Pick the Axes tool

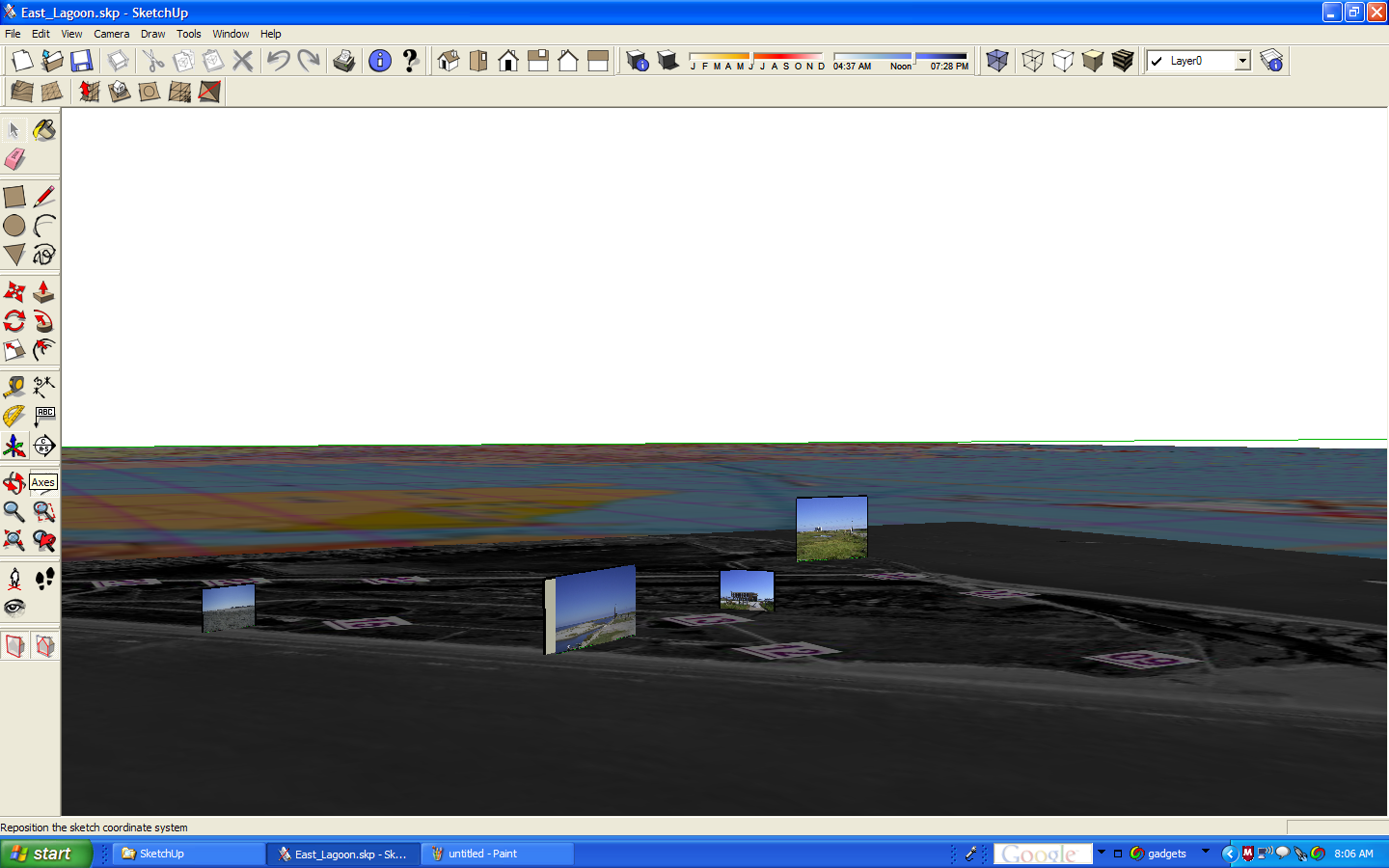pyautogui.click(x=14, y=445)
